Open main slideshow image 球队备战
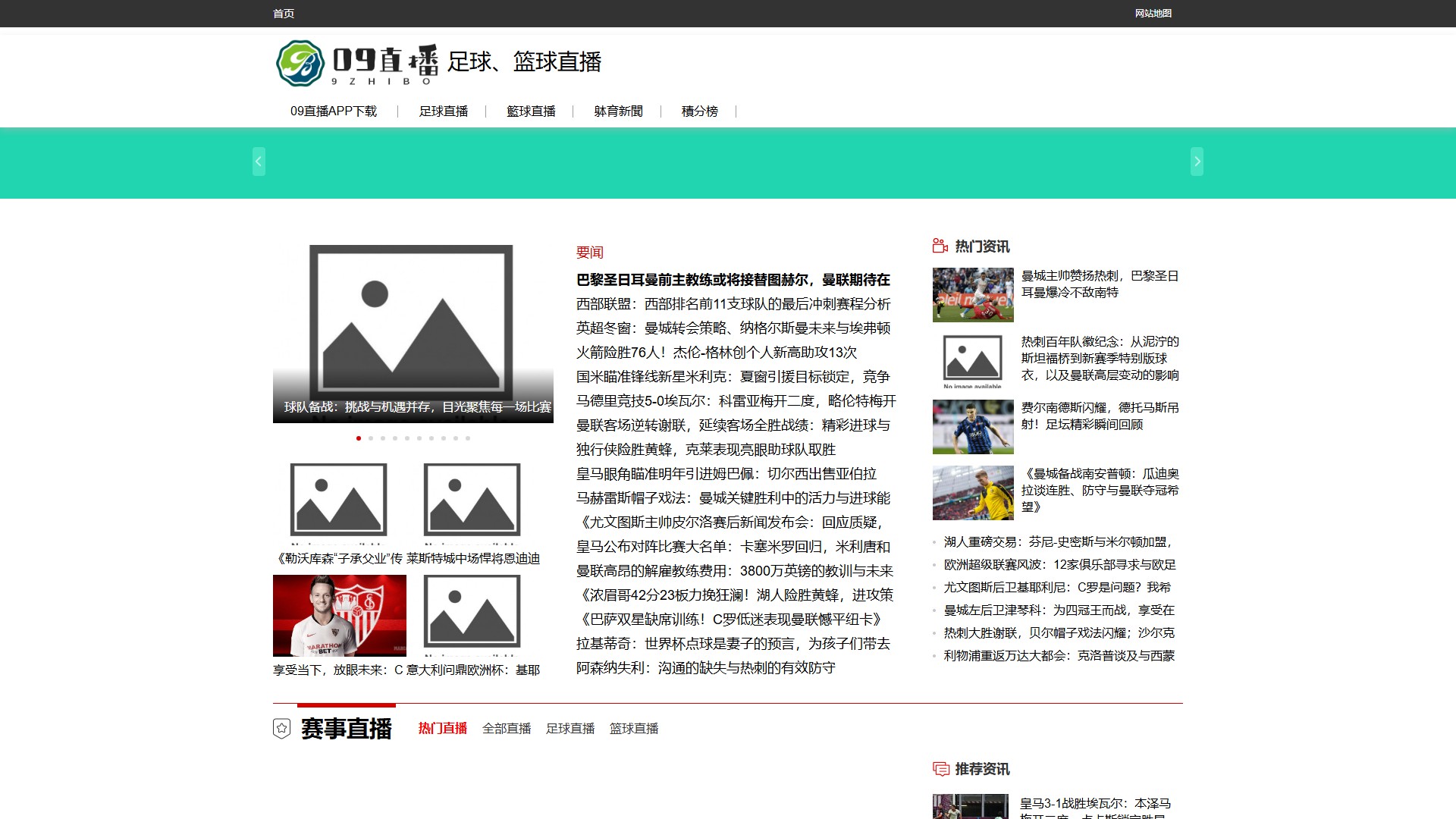 [413, 332]
